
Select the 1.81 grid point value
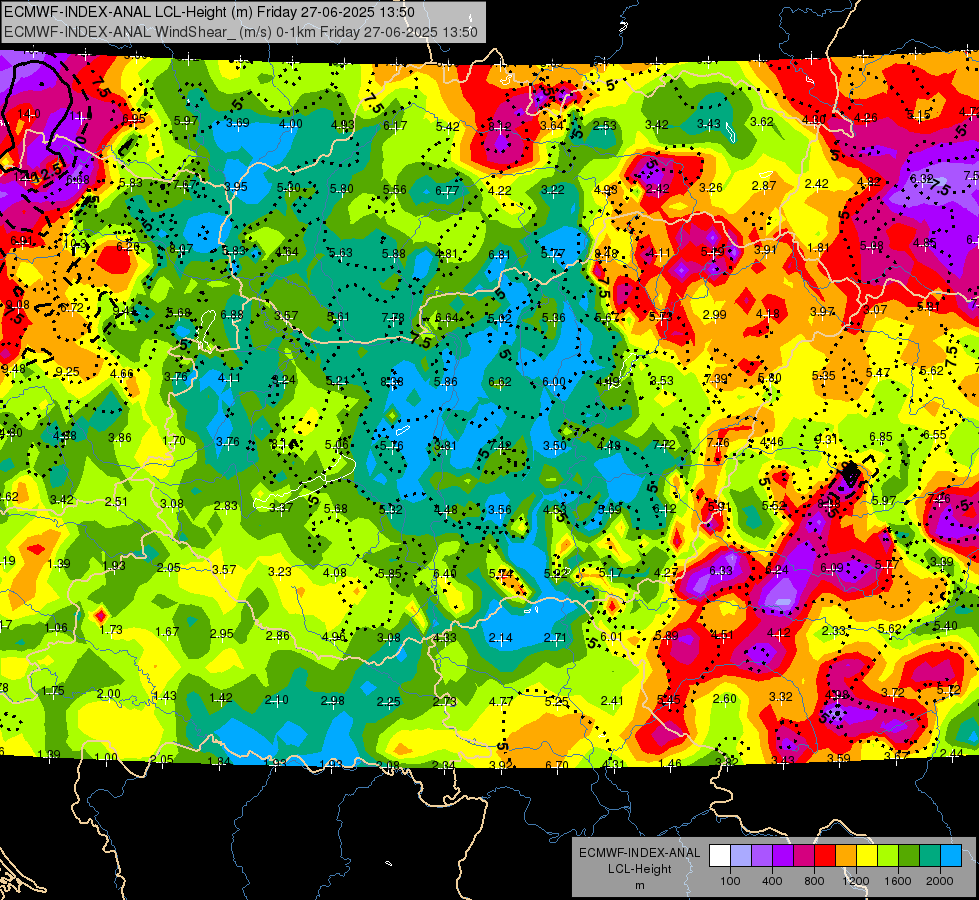click(818, 247)
